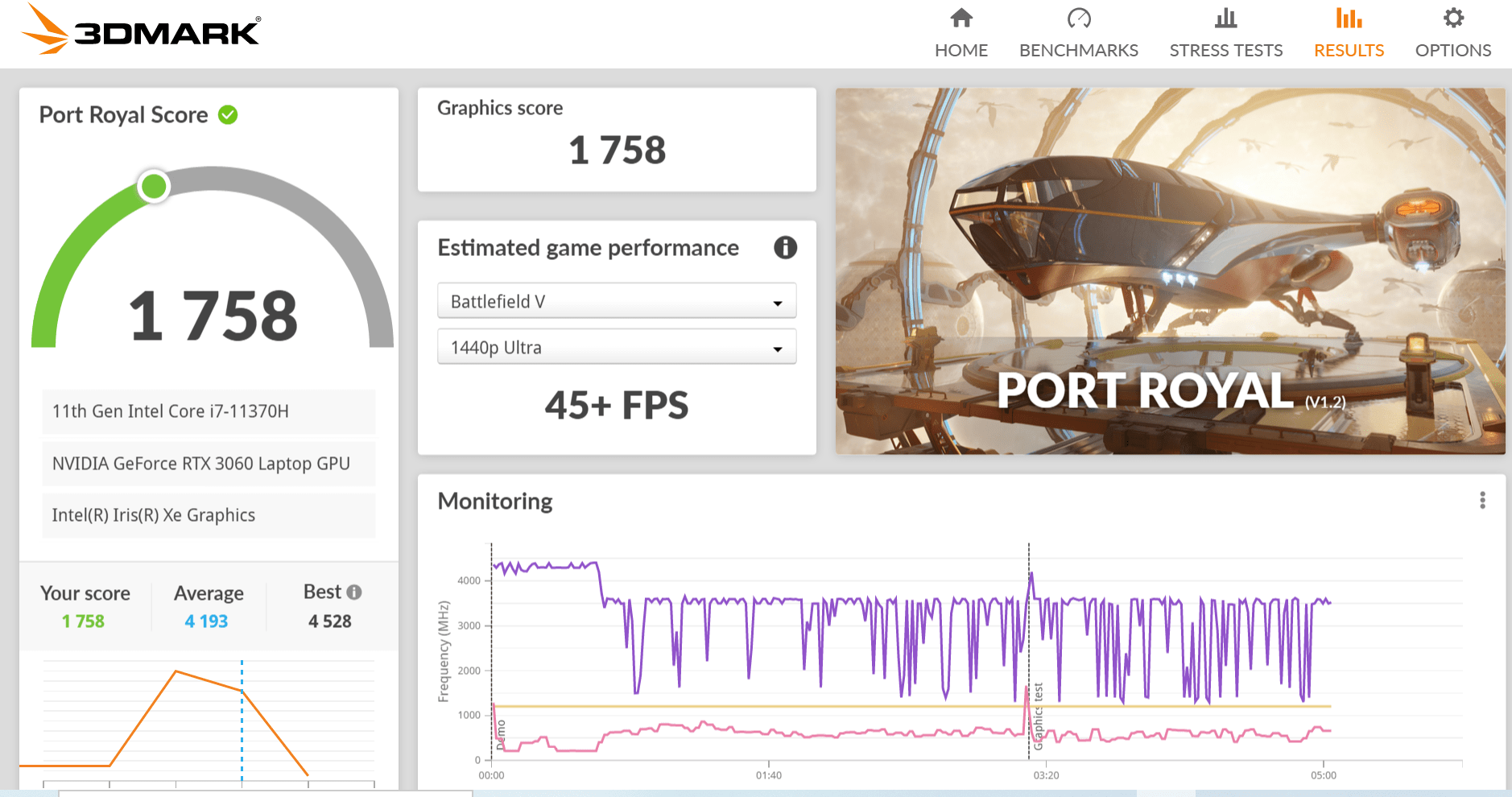Expand the 1440p Ultra resolution dropdown
Screen dimensions: 1512x797
[617, 347]
